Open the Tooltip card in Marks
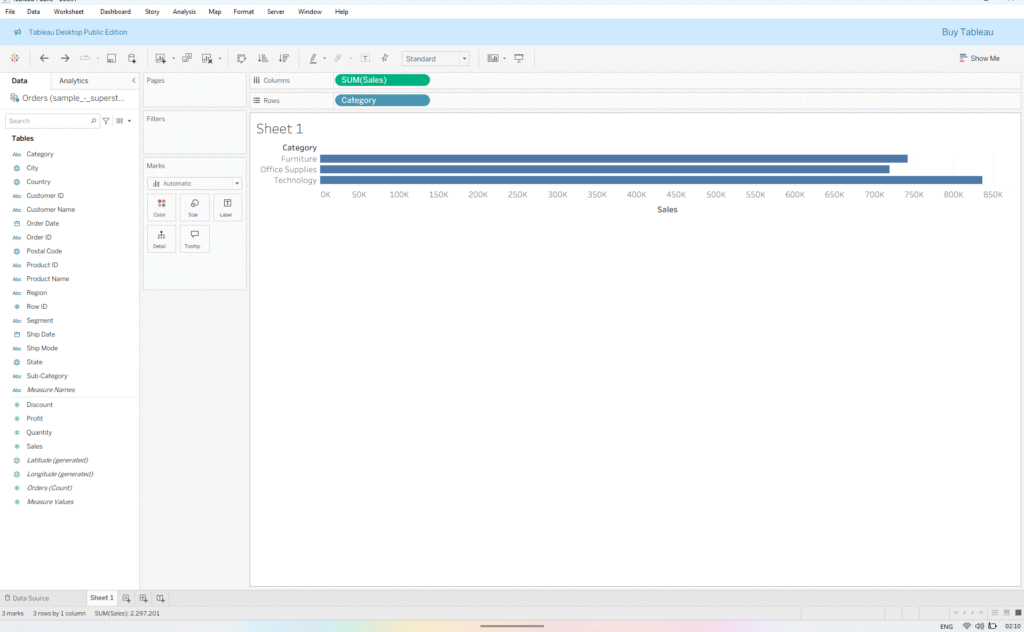The image size is (1024, 632). pos(194,238)
